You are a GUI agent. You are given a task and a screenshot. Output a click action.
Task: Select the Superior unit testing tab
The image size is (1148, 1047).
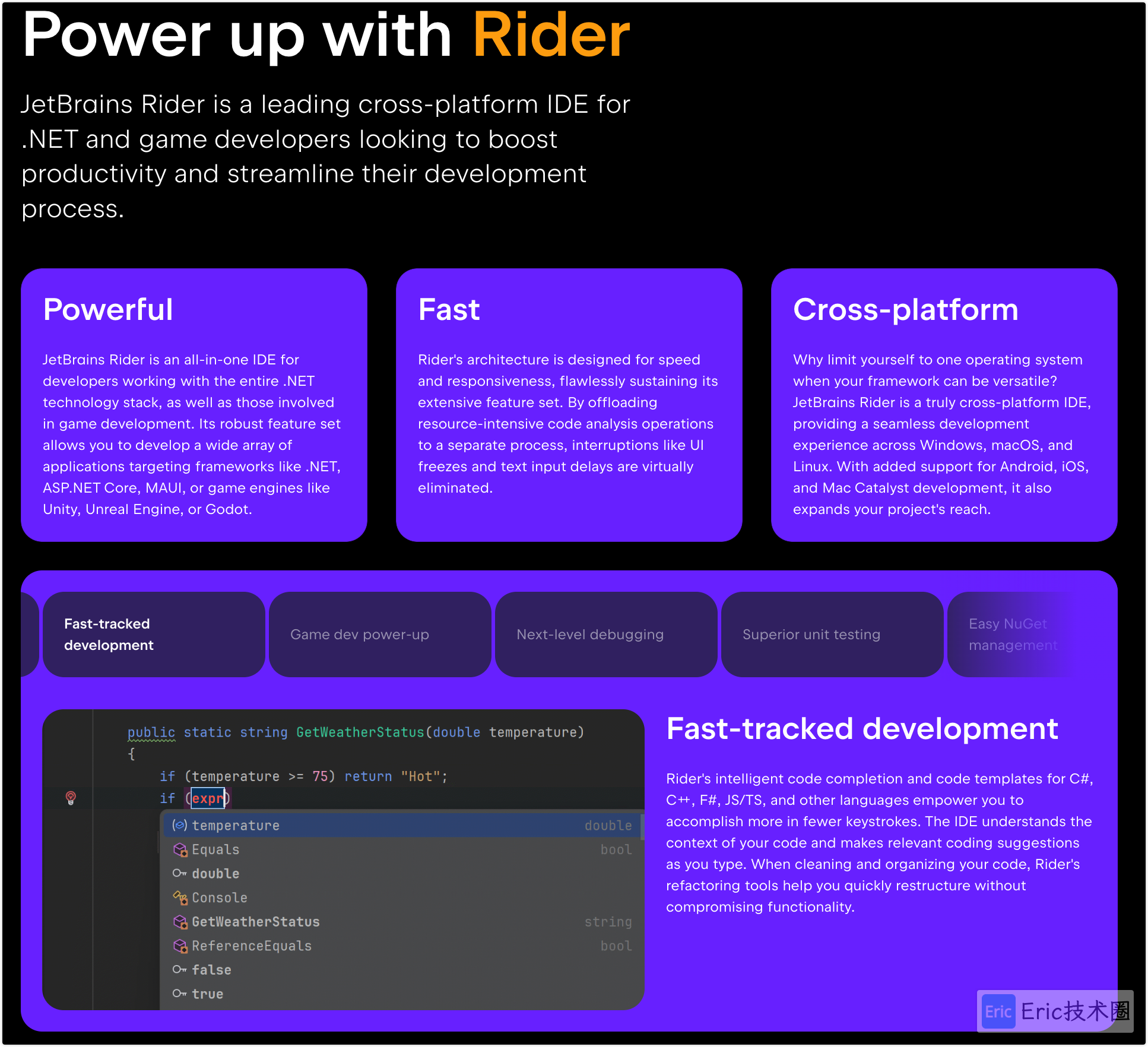coord(832,634)
